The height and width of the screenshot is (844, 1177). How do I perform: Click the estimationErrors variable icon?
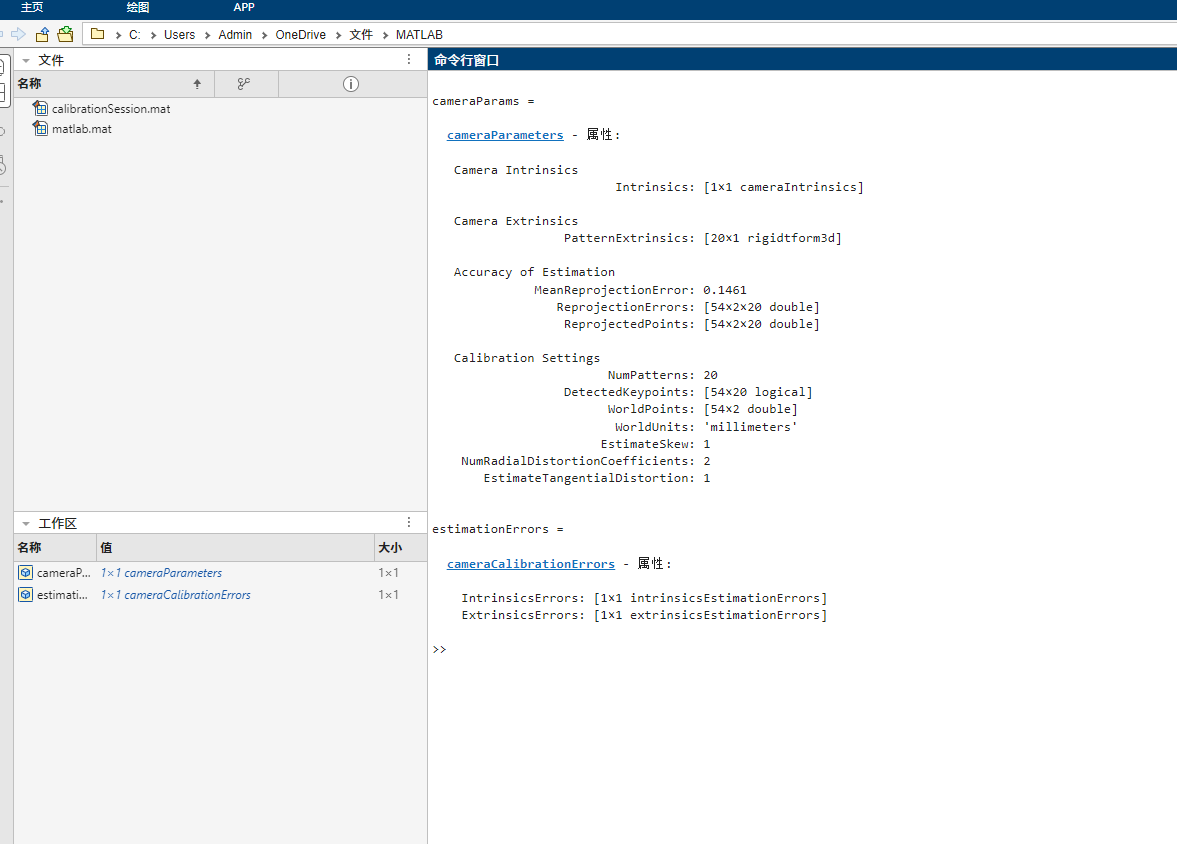pos(26,594)
